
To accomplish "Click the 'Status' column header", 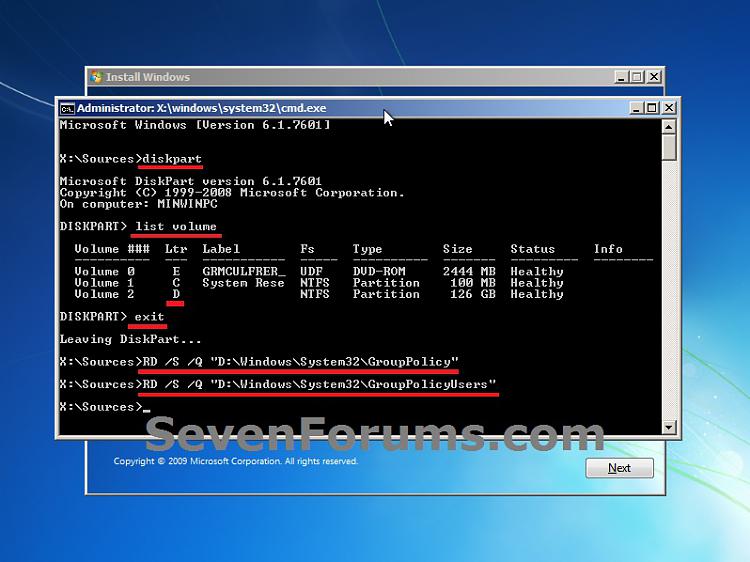I will coord(532,249).
